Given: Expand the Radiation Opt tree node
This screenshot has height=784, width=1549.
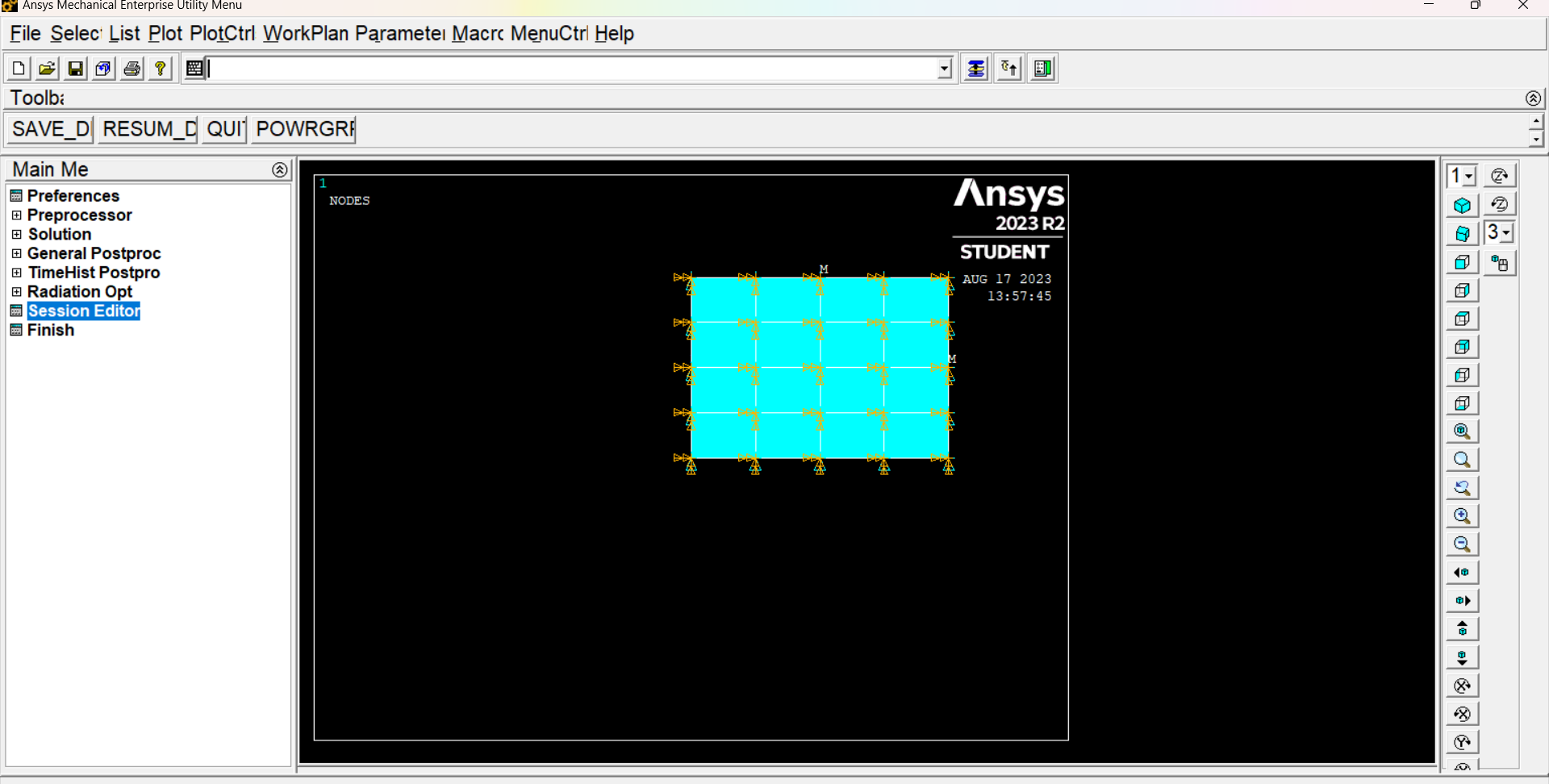Looking at the screenshot, I should [16, 292].
